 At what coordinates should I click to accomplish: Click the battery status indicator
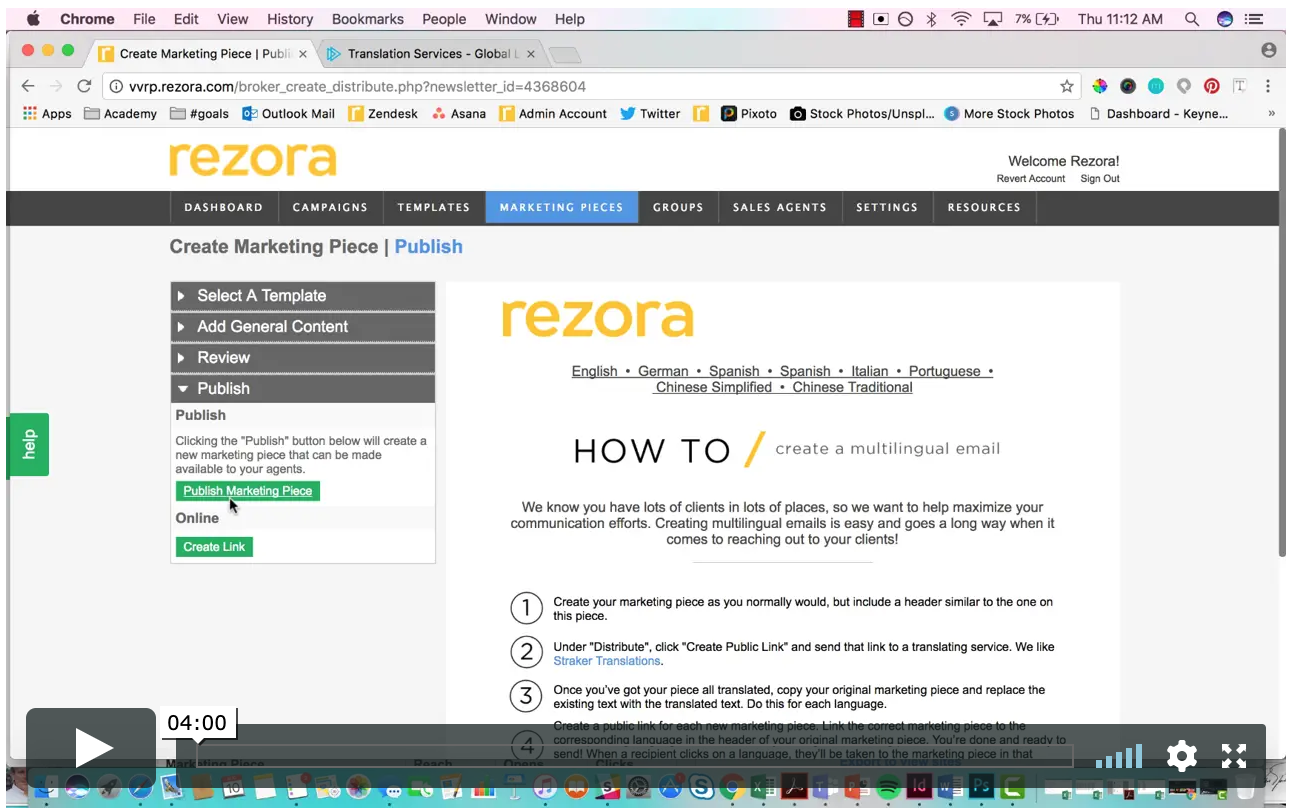coord(1036,19)
